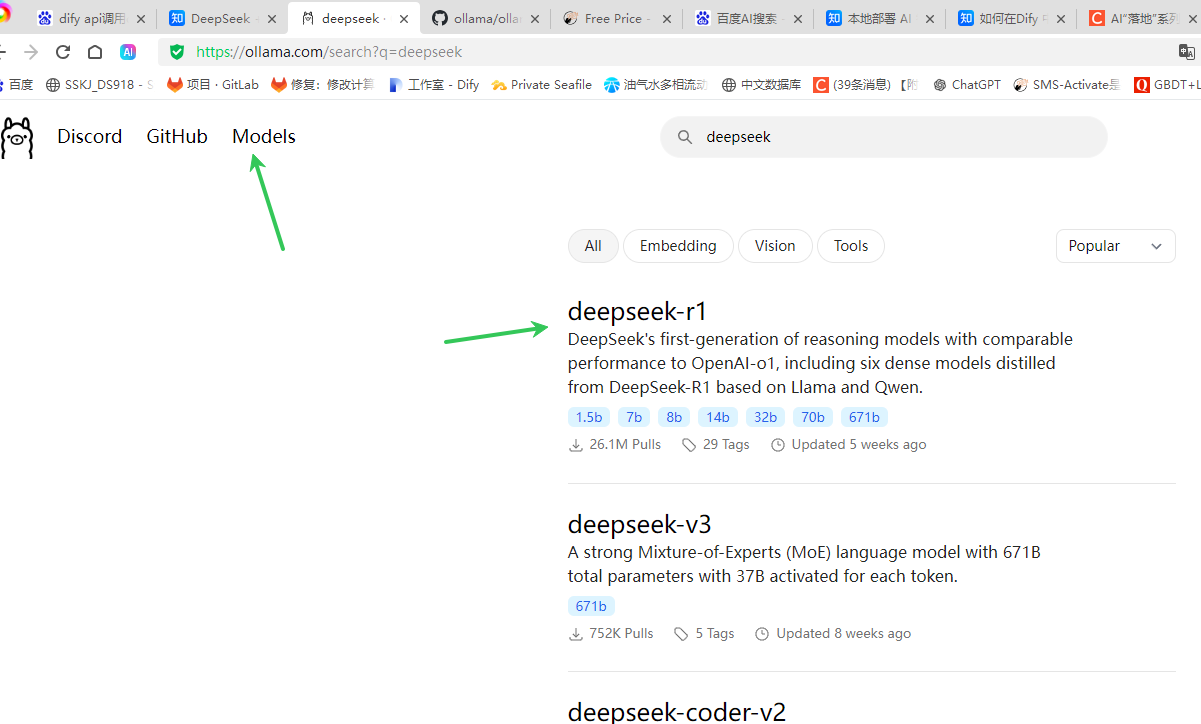Open the deepseek-v3 model

pos(639,524)
